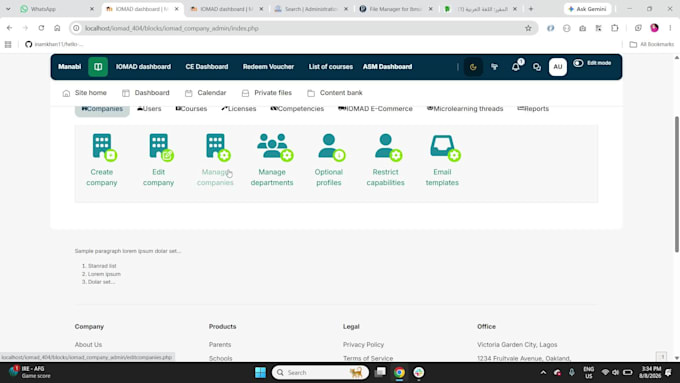The image size is (680, 383).
Task: Select the Competencies tab
Action: point(297,109)
